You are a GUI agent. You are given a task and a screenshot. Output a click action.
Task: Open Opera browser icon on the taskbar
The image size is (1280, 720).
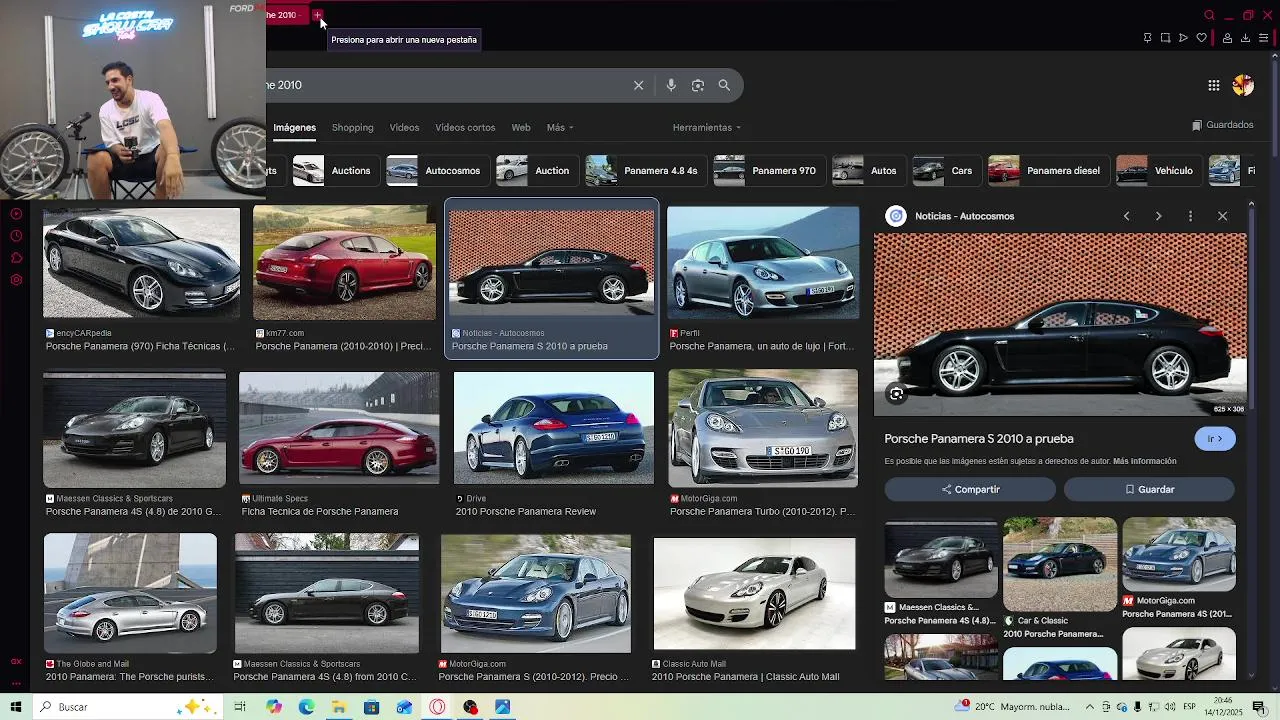[437, 707]
